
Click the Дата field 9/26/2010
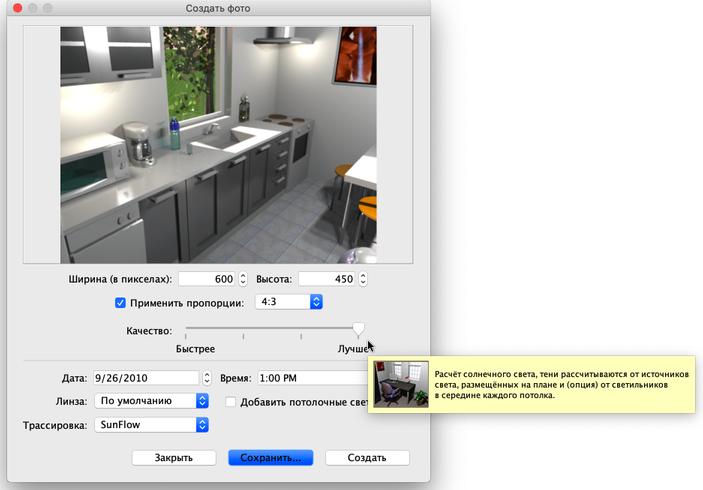click(146, 378)
